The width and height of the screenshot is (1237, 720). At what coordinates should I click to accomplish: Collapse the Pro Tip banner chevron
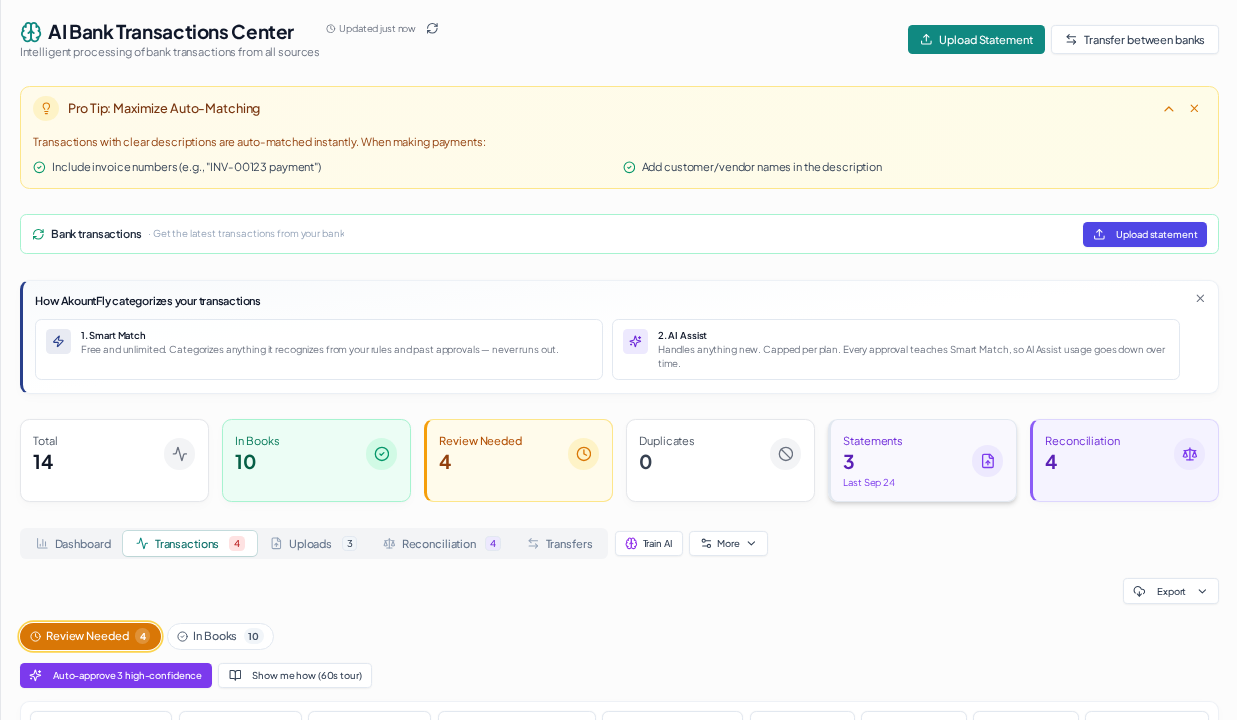pyautogui.click(x=1168, y=108)
